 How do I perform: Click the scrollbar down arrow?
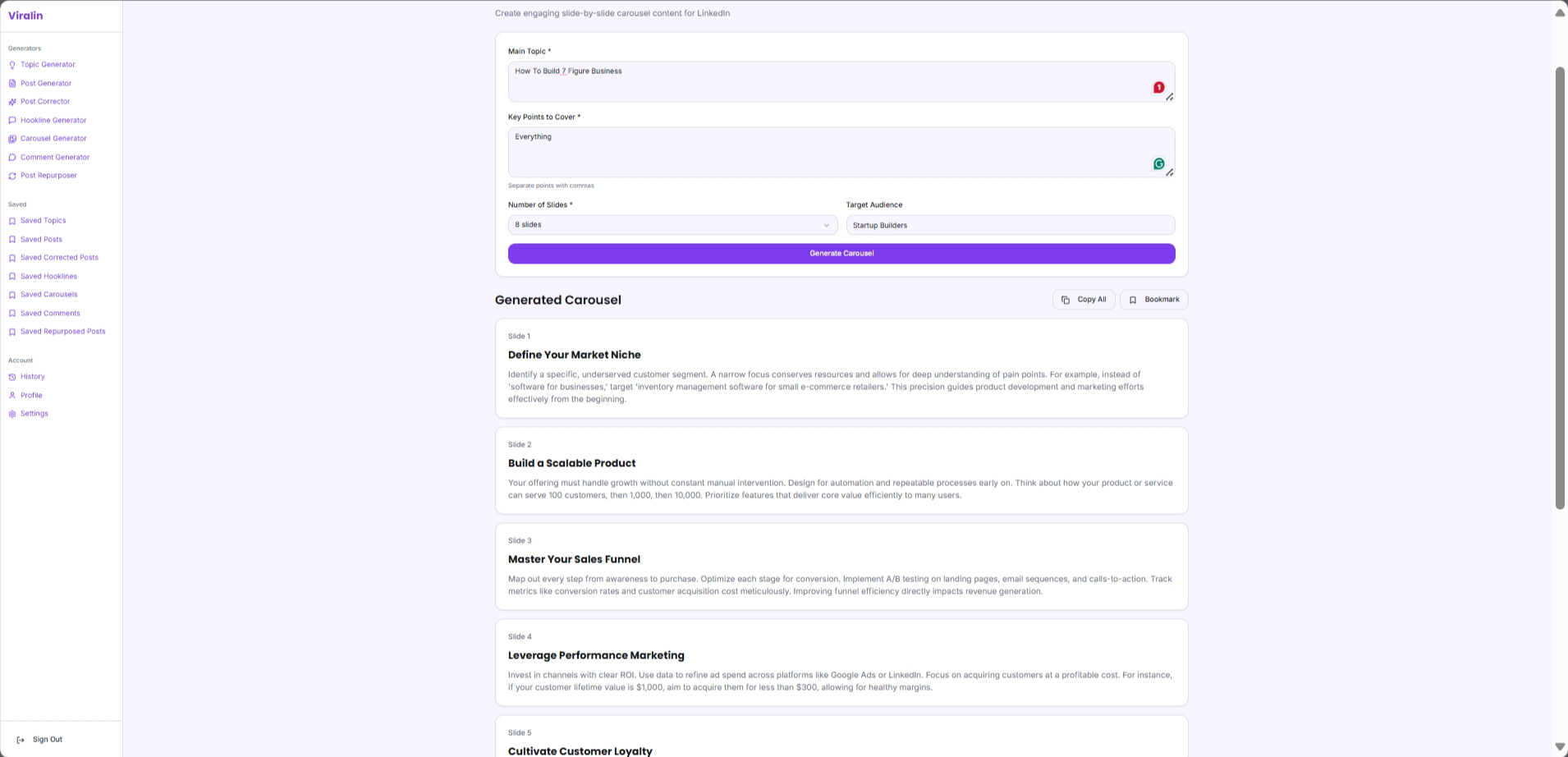1560,747
